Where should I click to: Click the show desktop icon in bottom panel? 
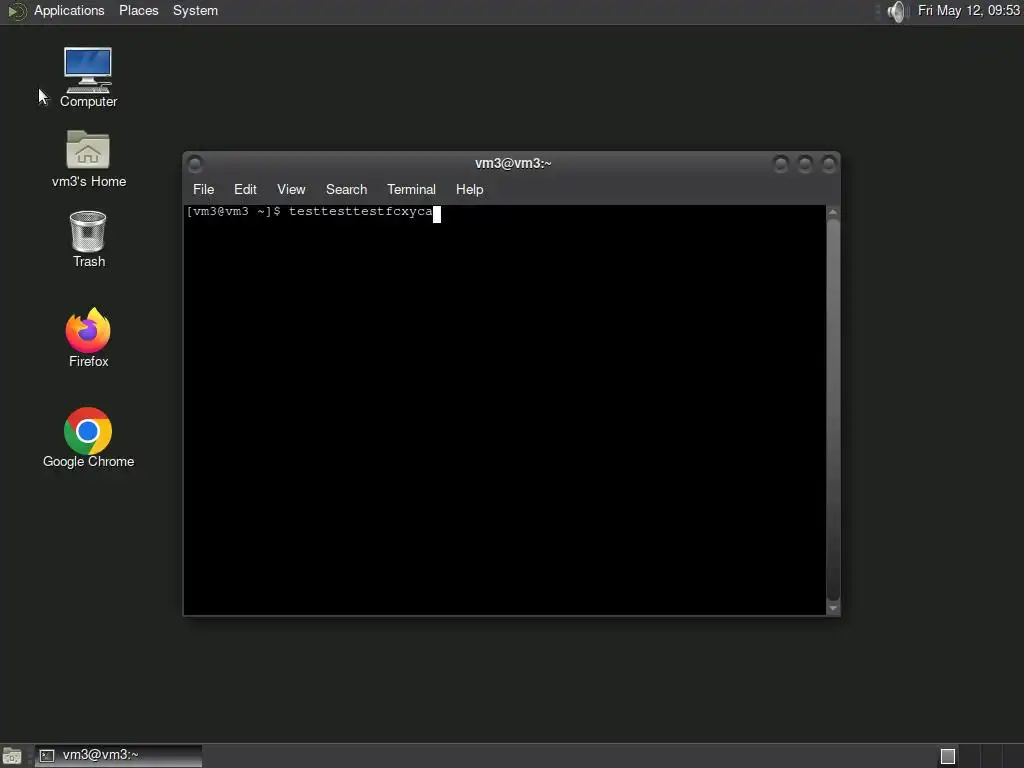click(12, 756)
